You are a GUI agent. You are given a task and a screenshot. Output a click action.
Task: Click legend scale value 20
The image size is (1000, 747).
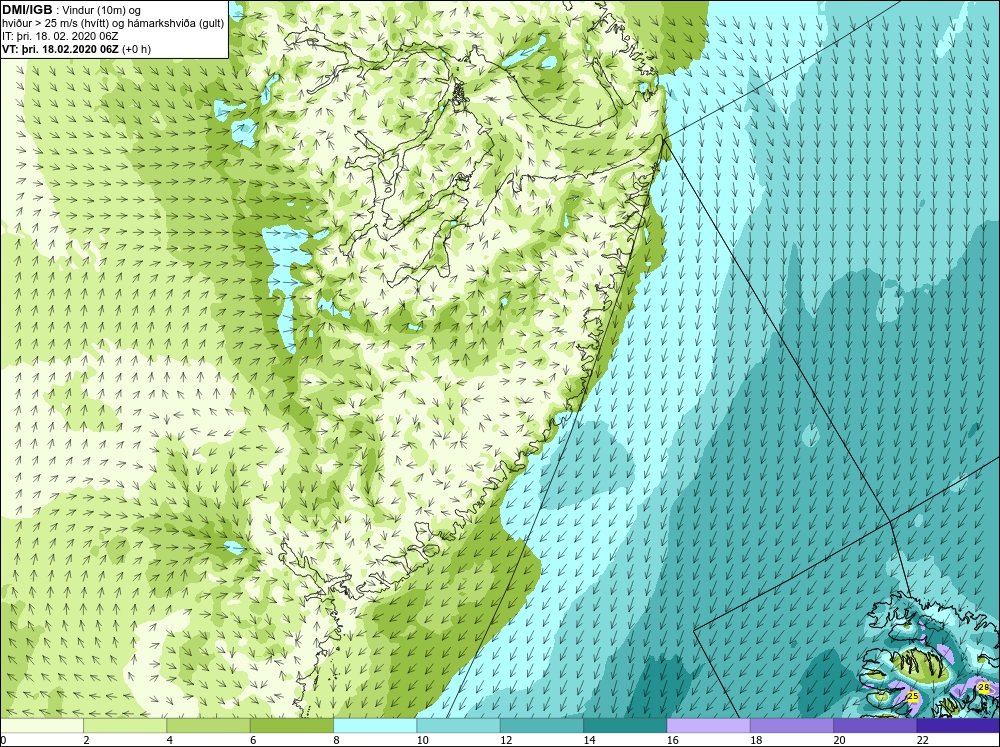tap(839, 740)
